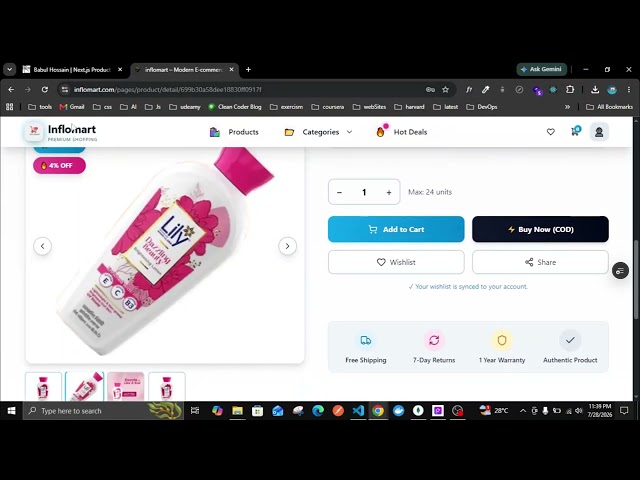640x480 pixels.
Task: Add product to Wishlist
Action: point(396,262)
